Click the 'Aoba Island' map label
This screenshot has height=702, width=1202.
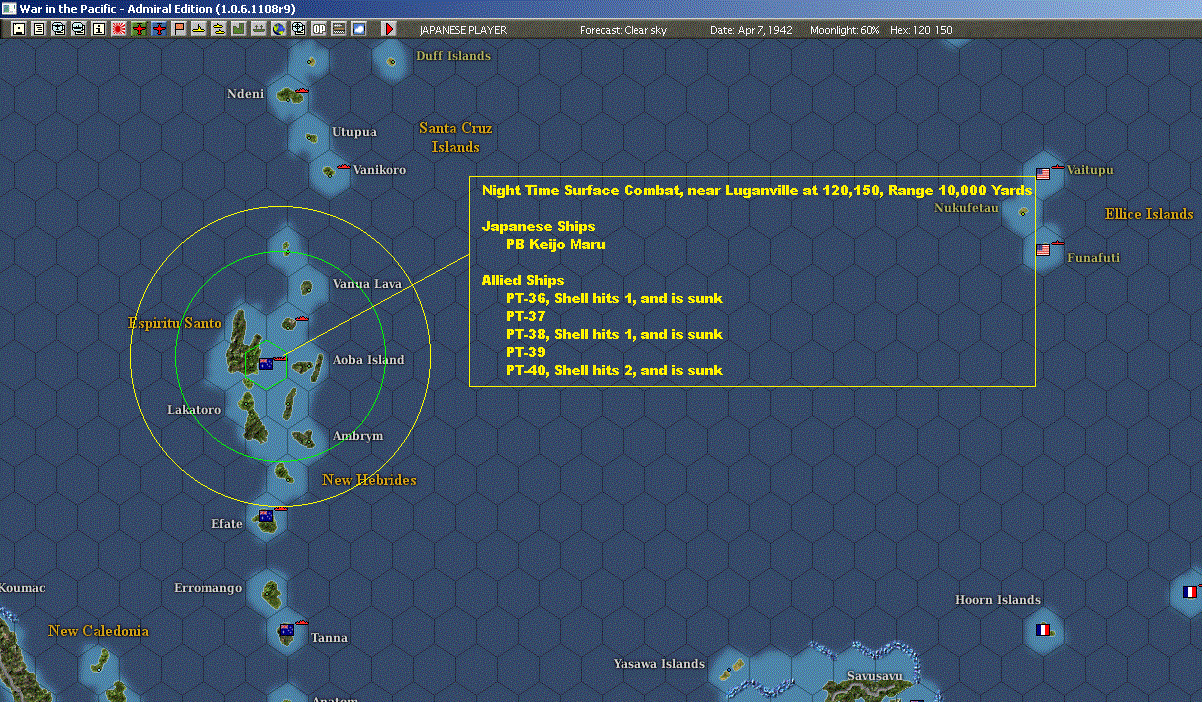(x=368, y=360)
